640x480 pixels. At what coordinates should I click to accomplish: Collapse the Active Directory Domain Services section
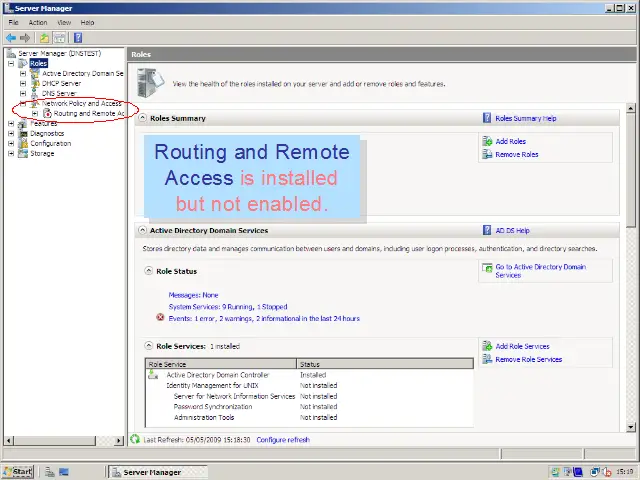(x=142, y=230)
